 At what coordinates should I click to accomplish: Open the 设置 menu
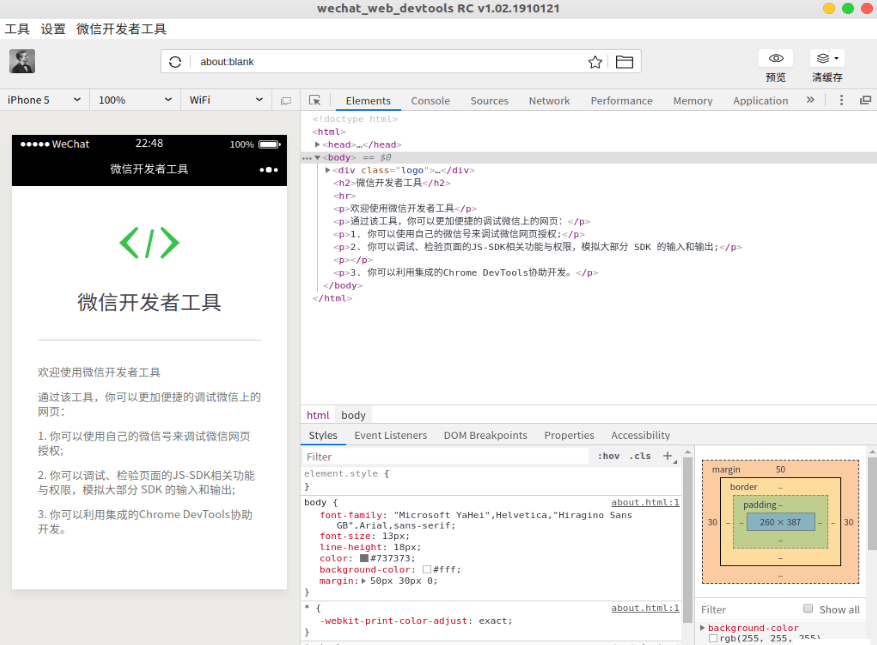[x=53, y=29]
